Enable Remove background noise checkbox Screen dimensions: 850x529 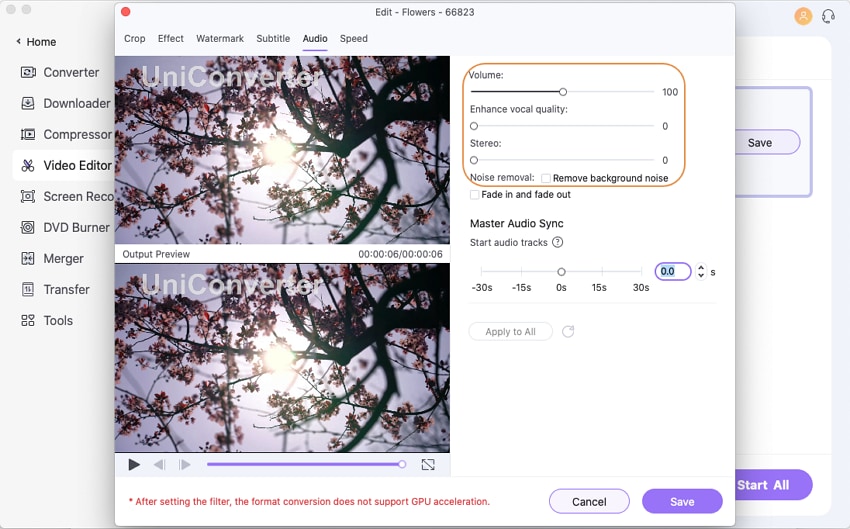click(x=546, y=178)
